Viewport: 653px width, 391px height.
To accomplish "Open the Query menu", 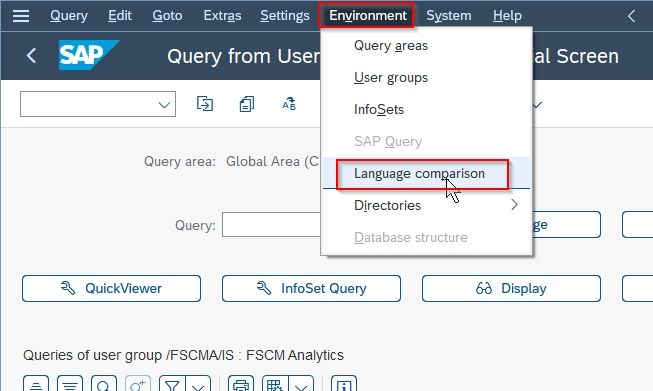I will [69, 16].
